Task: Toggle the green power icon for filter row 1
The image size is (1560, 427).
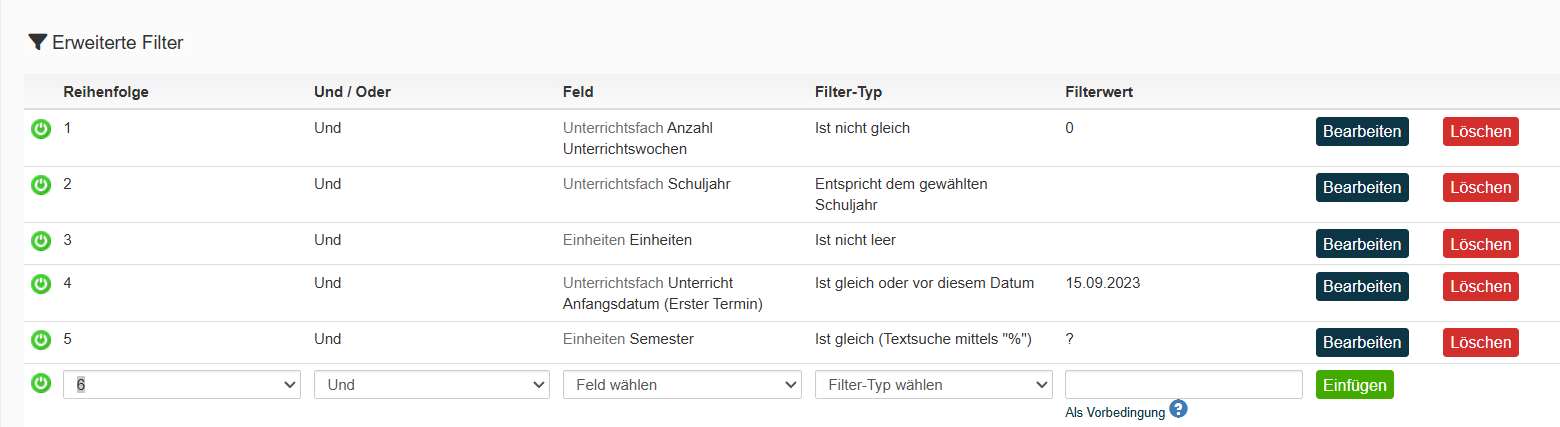Action: tap(41, 129)
